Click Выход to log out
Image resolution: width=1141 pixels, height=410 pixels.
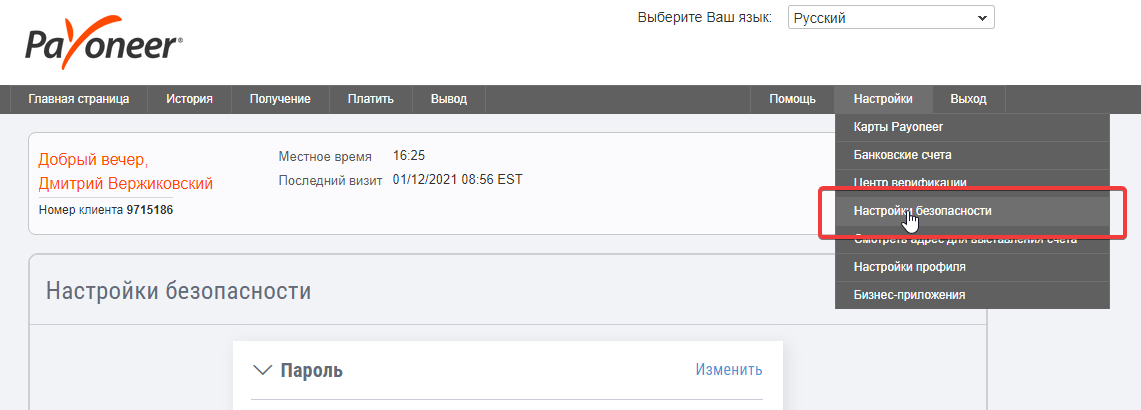pos(969,99)
